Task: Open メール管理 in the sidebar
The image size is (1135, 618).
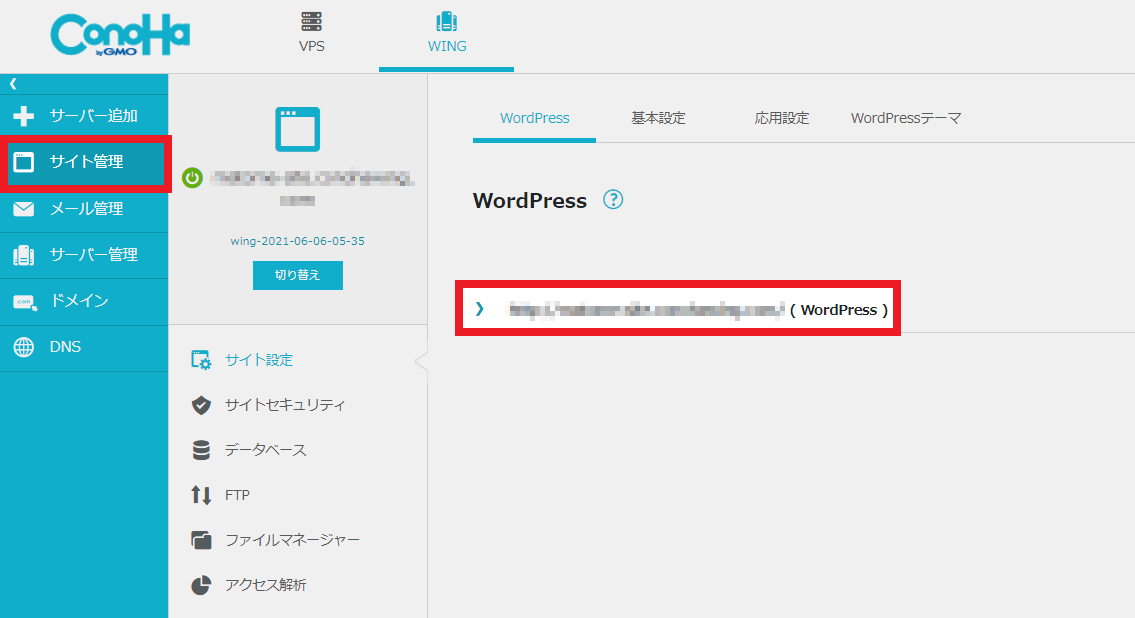Action: pyautogui.click(x=84, y=209)
